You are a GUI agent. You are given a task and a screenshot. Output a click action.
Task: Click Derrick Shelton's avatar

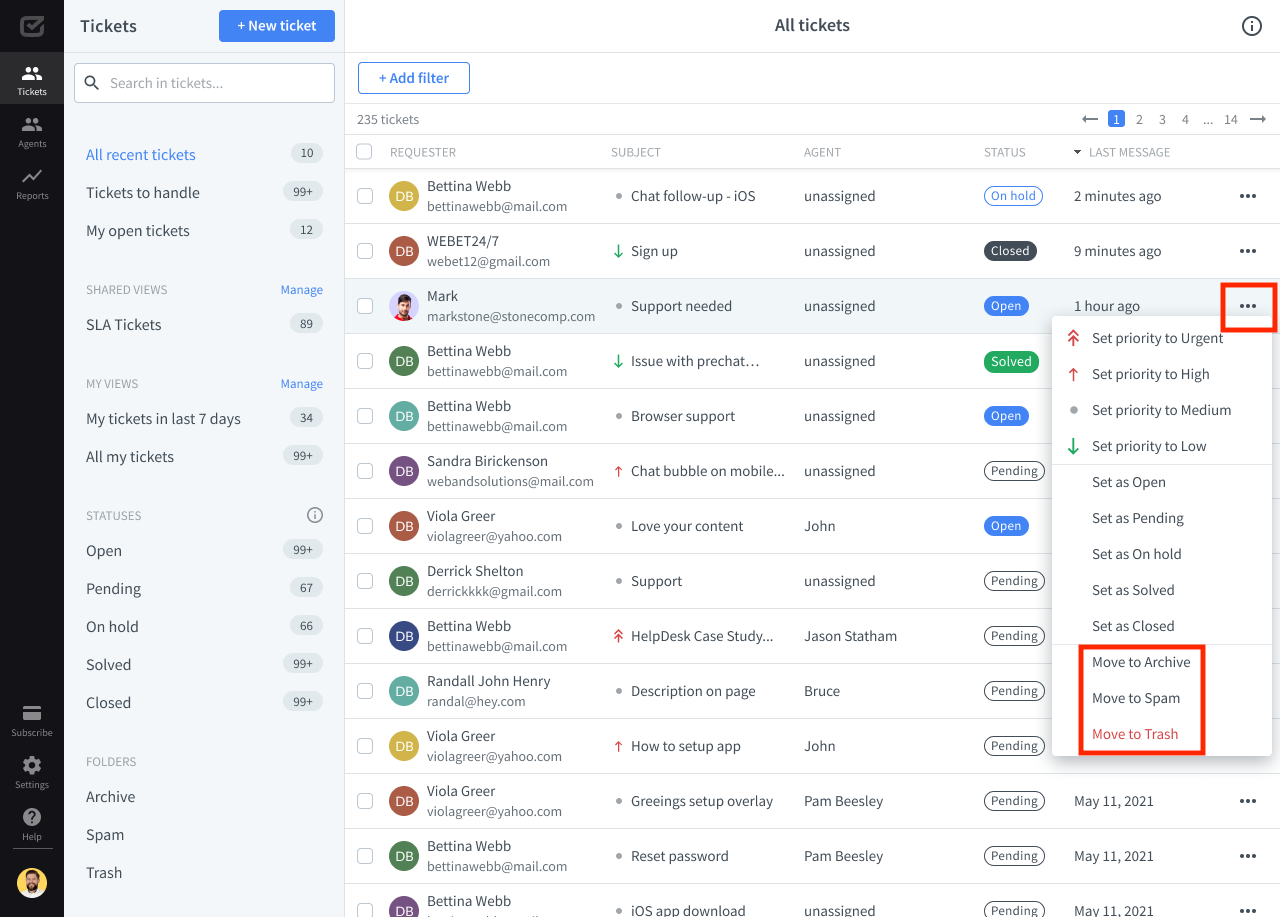[404, 581]
